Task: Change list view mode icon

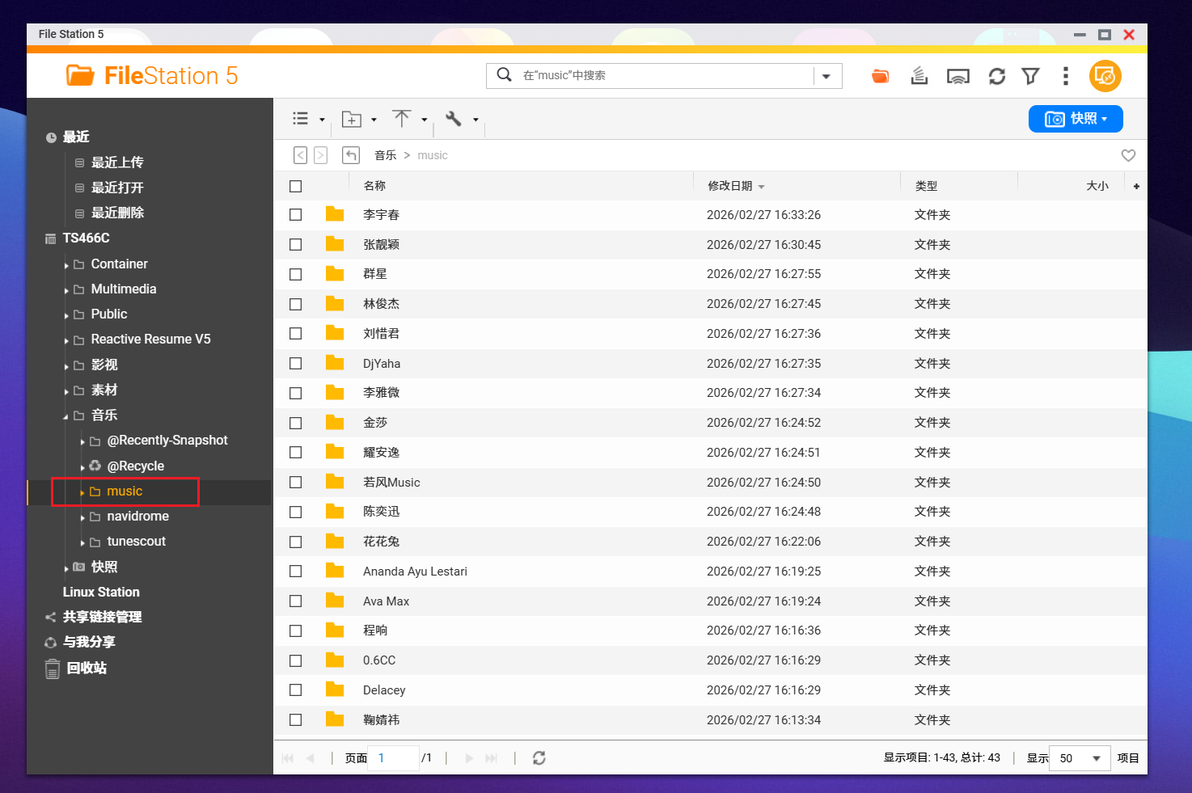Action: pyautogui.click(x=301, y=119)
